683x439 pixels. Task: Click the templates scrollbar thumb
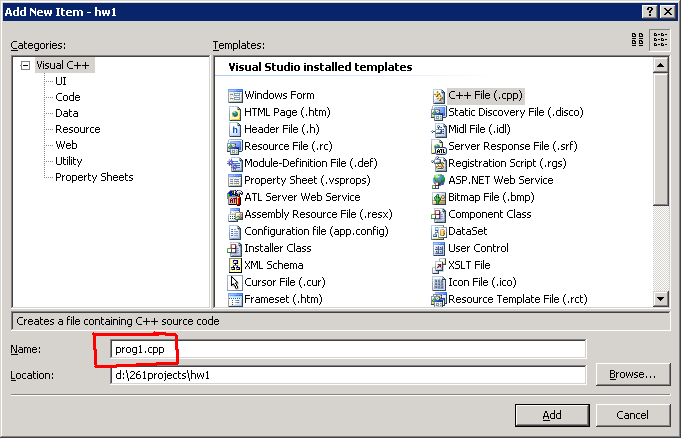pos(660,139)
